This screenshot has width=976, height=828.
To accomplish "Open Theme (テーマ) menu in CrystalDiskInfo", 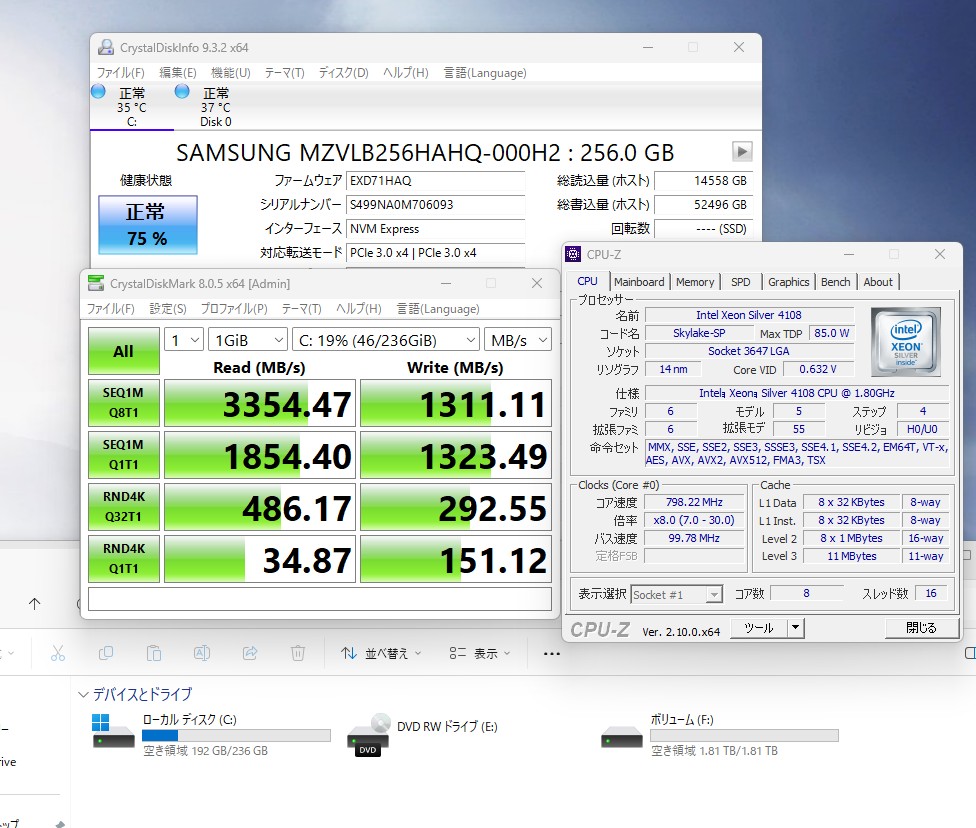I will pyautogui.click(x=284, y=73).
